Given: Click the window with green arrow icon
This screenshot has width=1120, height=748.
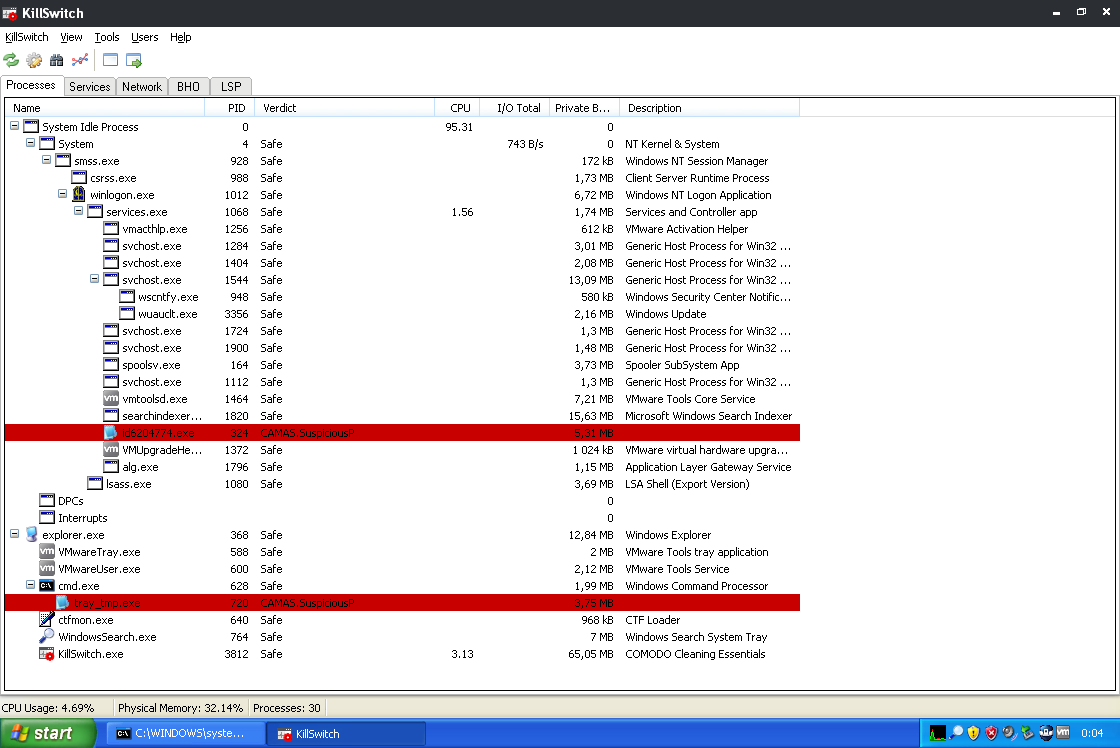Looking at the screenshot, I should [134, 60].
